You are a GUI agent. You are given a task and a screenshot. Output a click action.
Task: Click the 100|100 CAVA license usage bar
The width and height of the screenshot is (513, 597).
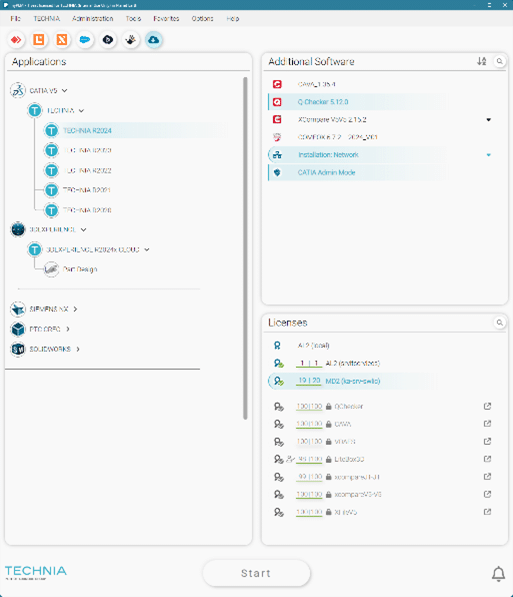coord(309,424)
